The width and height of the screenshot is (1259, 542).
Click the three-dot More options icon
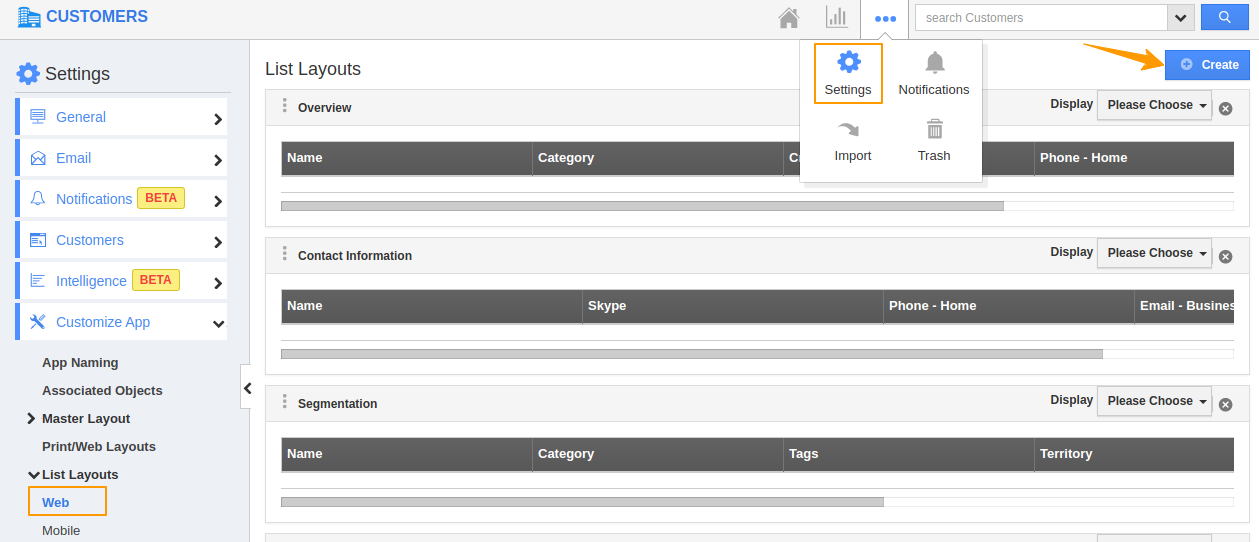click(885, 18)
